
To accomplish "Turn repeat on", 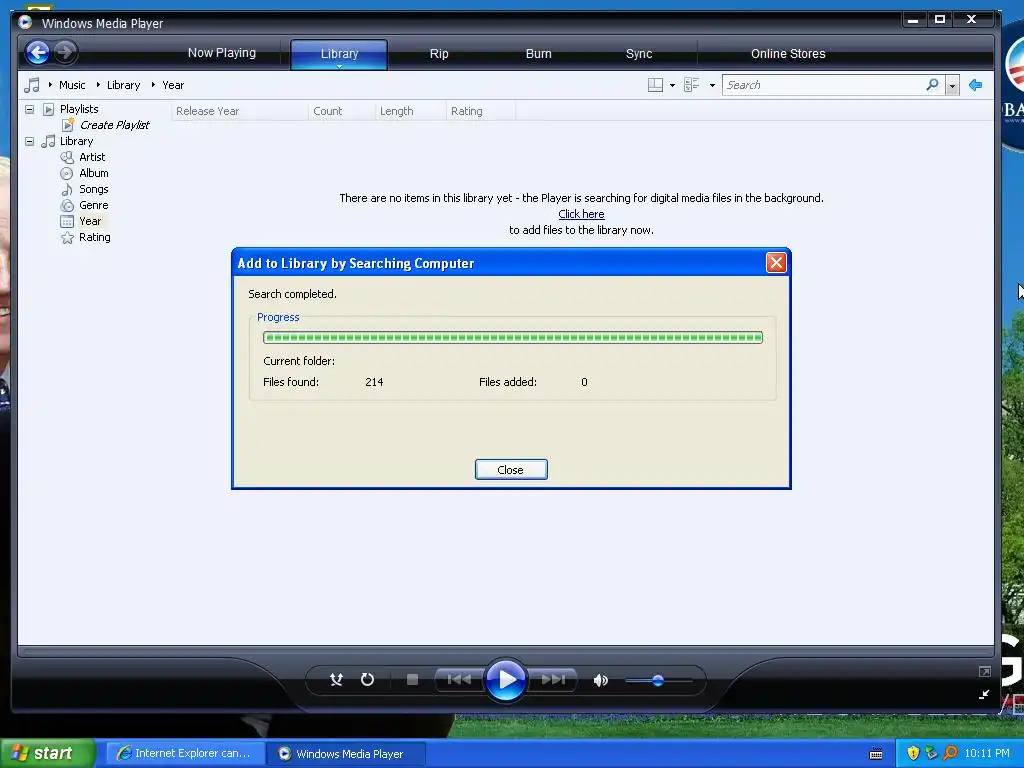I will [x=368, y=680].
